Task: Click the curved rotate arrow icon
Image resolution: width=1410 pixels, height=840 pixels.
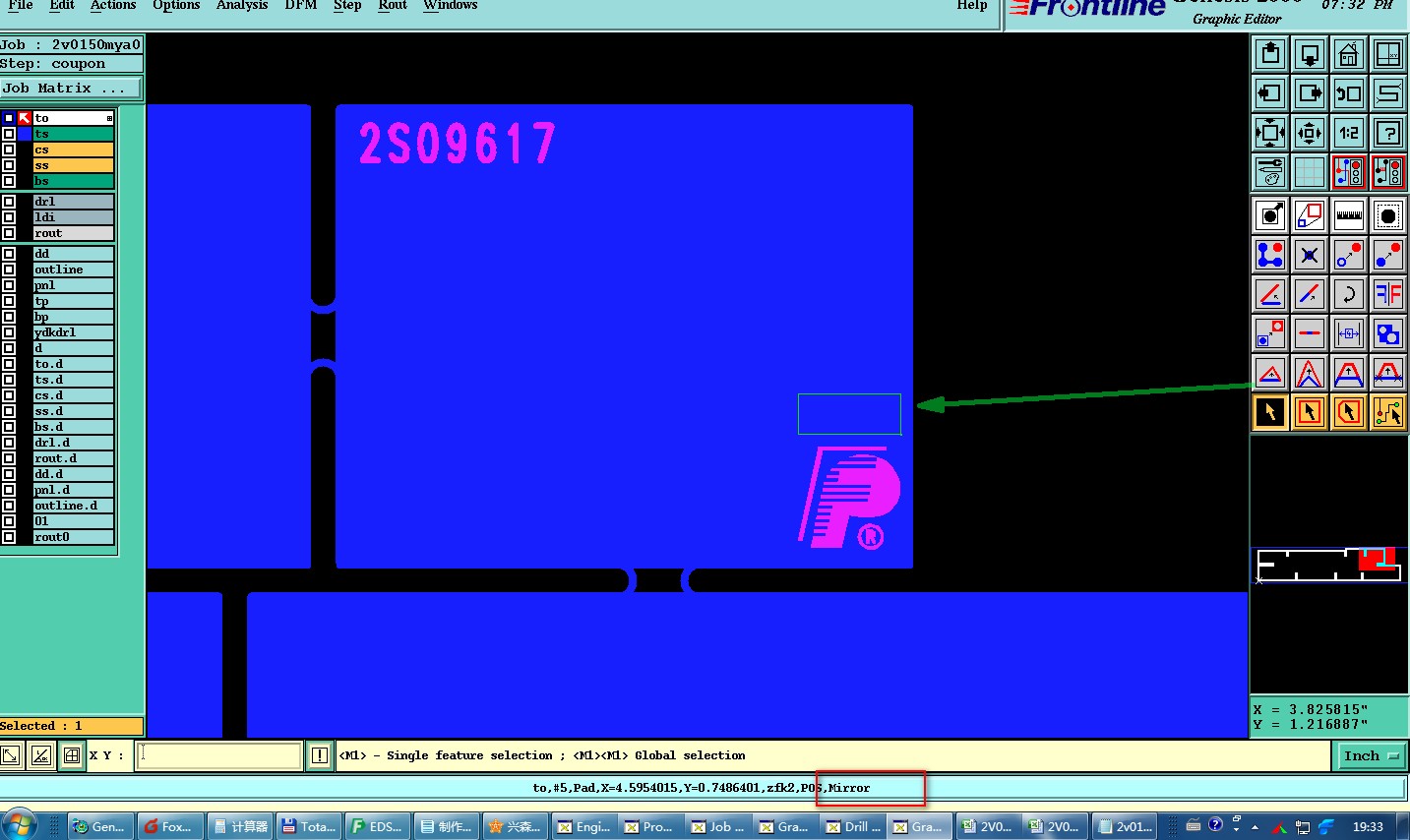Action: click(x=1349, y=294)
